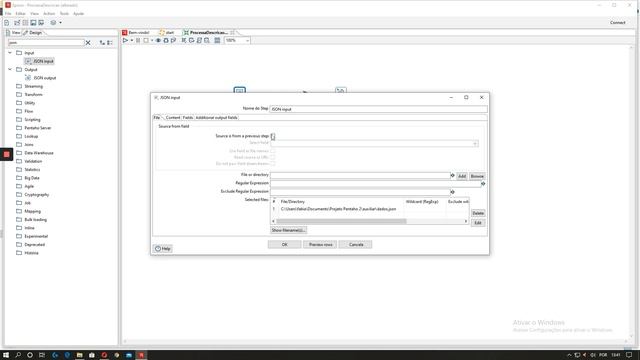Clear the steps search box with the X

[x=88, y=42]
